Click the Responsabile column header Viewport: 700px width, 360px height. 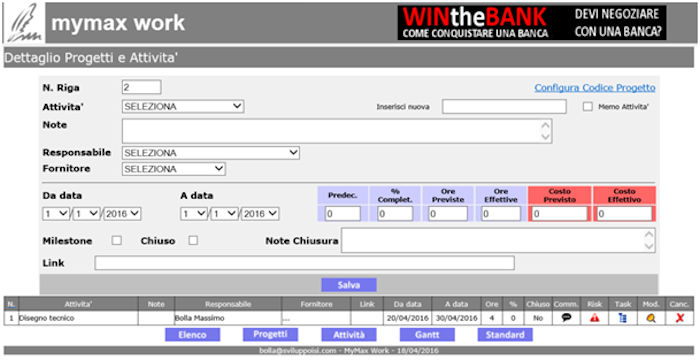228,304
